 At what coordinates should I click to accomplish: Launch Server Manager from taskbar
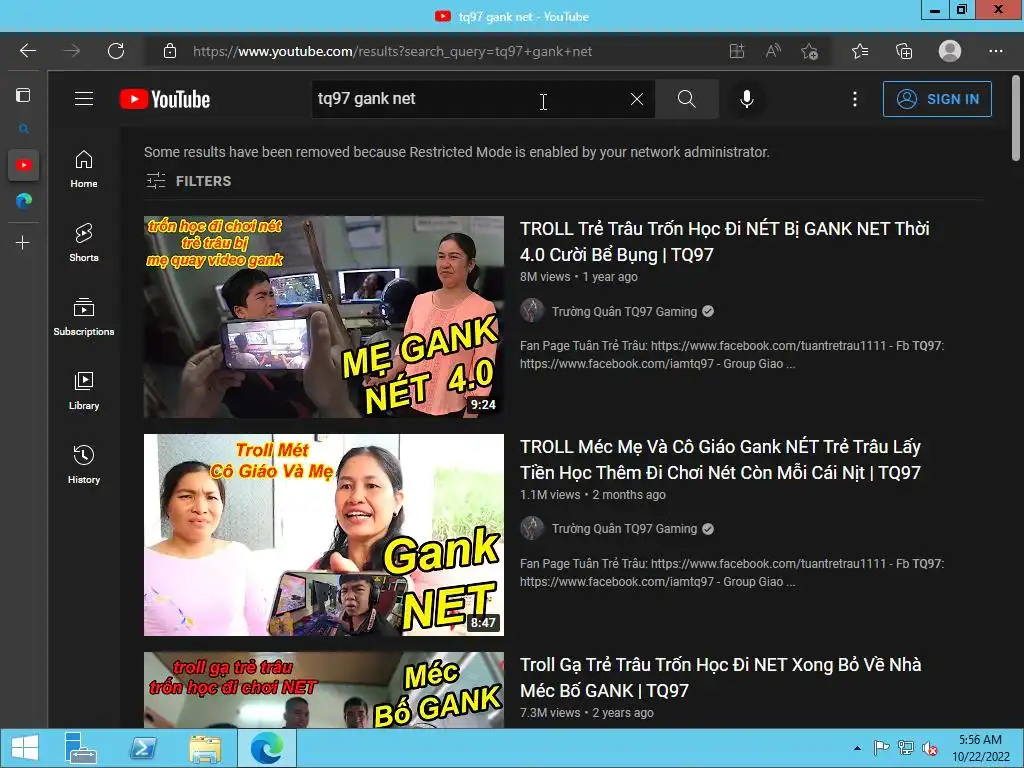click(80, 748)
